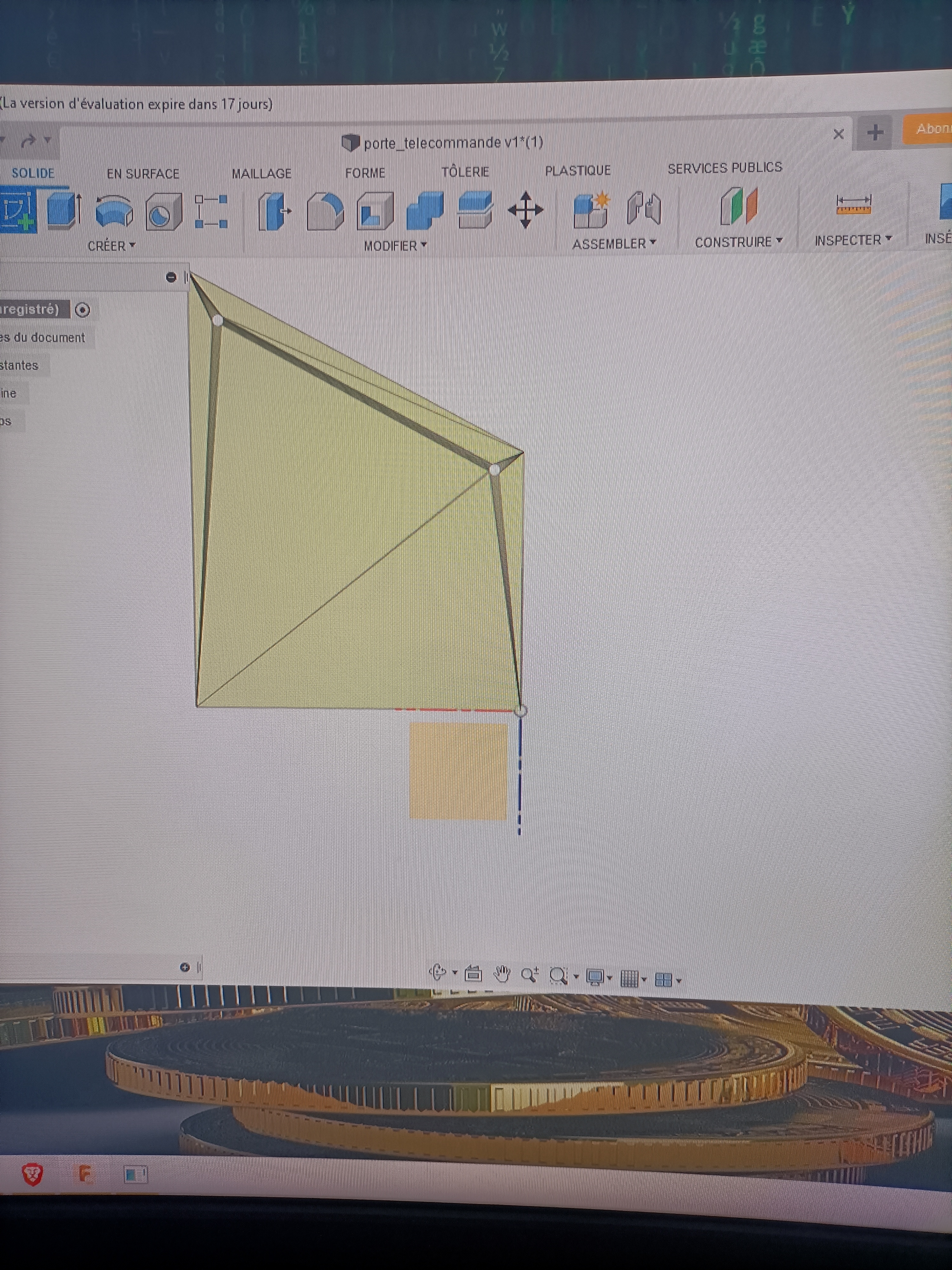Activate the Shell tool
The image size is (952, 1270).
375,211
